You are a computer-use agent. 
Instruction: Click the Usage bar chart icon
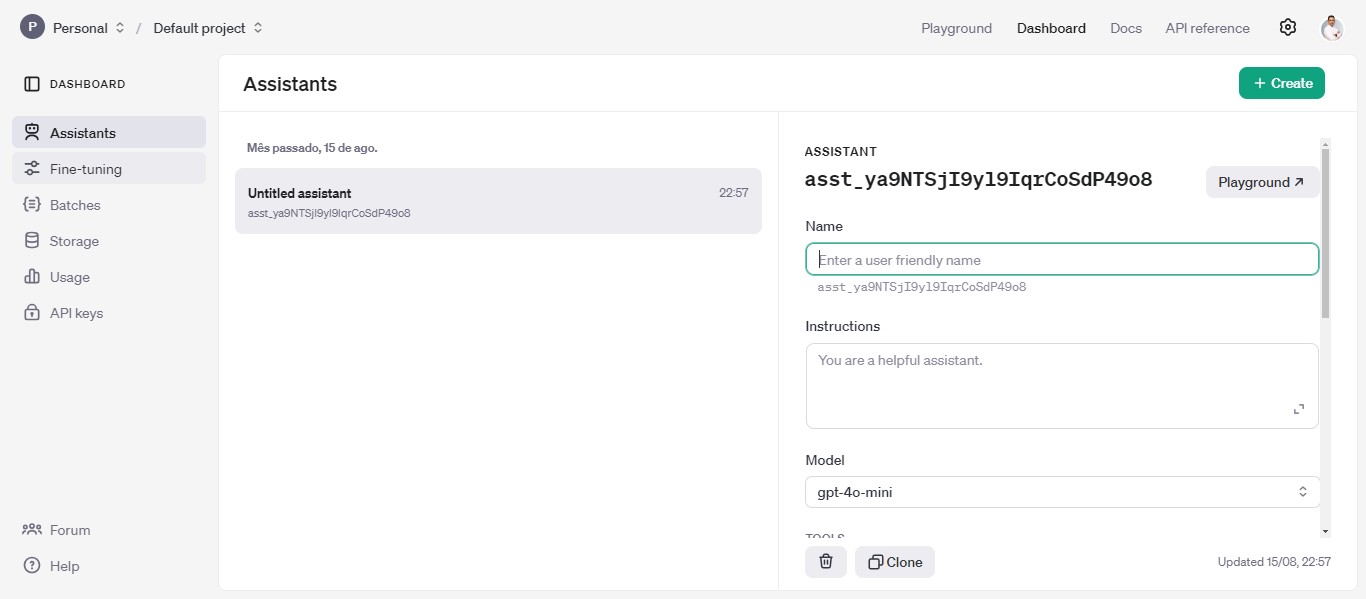[32, 277]
